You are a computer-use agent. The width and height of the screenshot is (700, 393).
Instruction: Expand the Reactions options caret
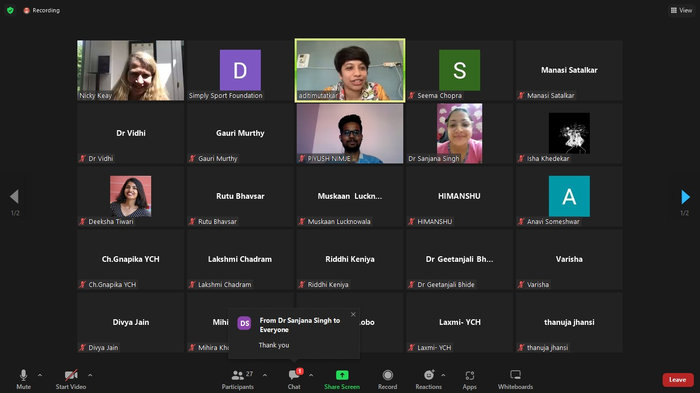click(443, 375)
